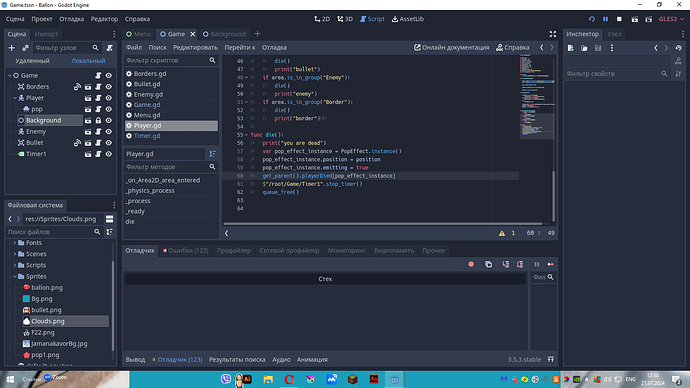Viewport: 690px width, 388px height.
Task: Stop the running scene
Action: pos(619,19)
